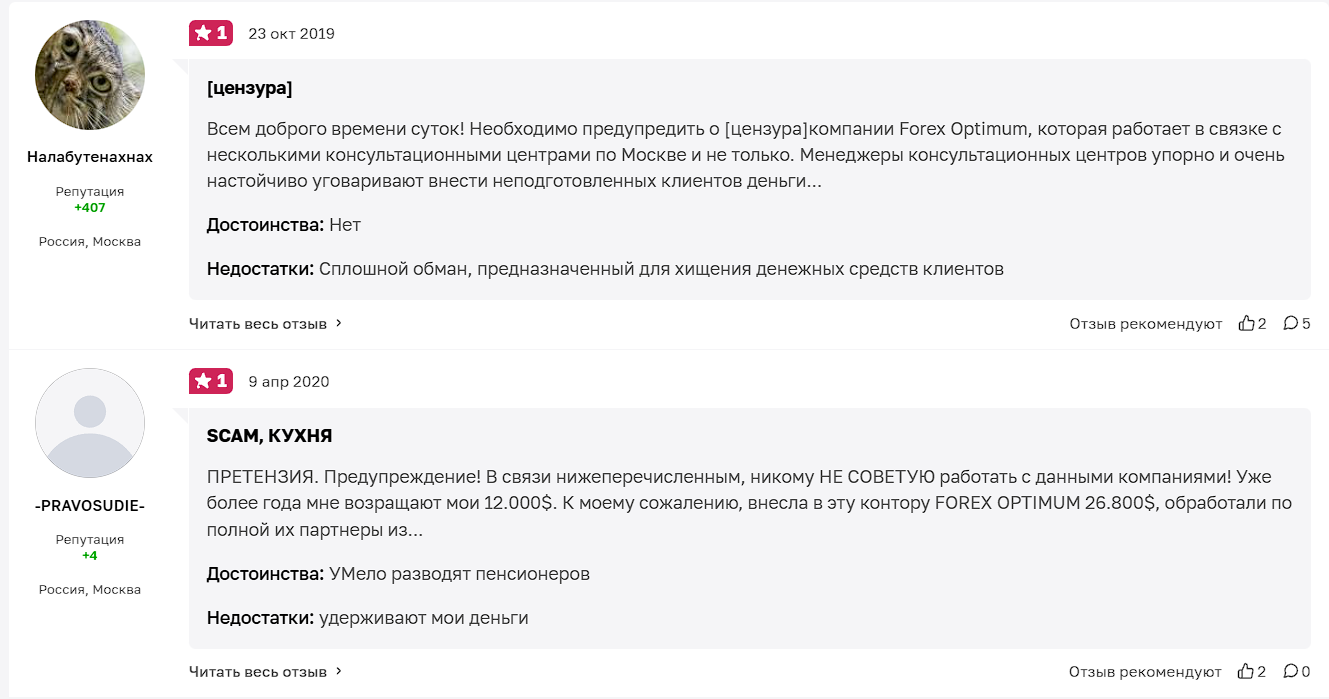
Task: Click the date 9 апр 2020
Action: pyautogui.click(x=288, y=382)
